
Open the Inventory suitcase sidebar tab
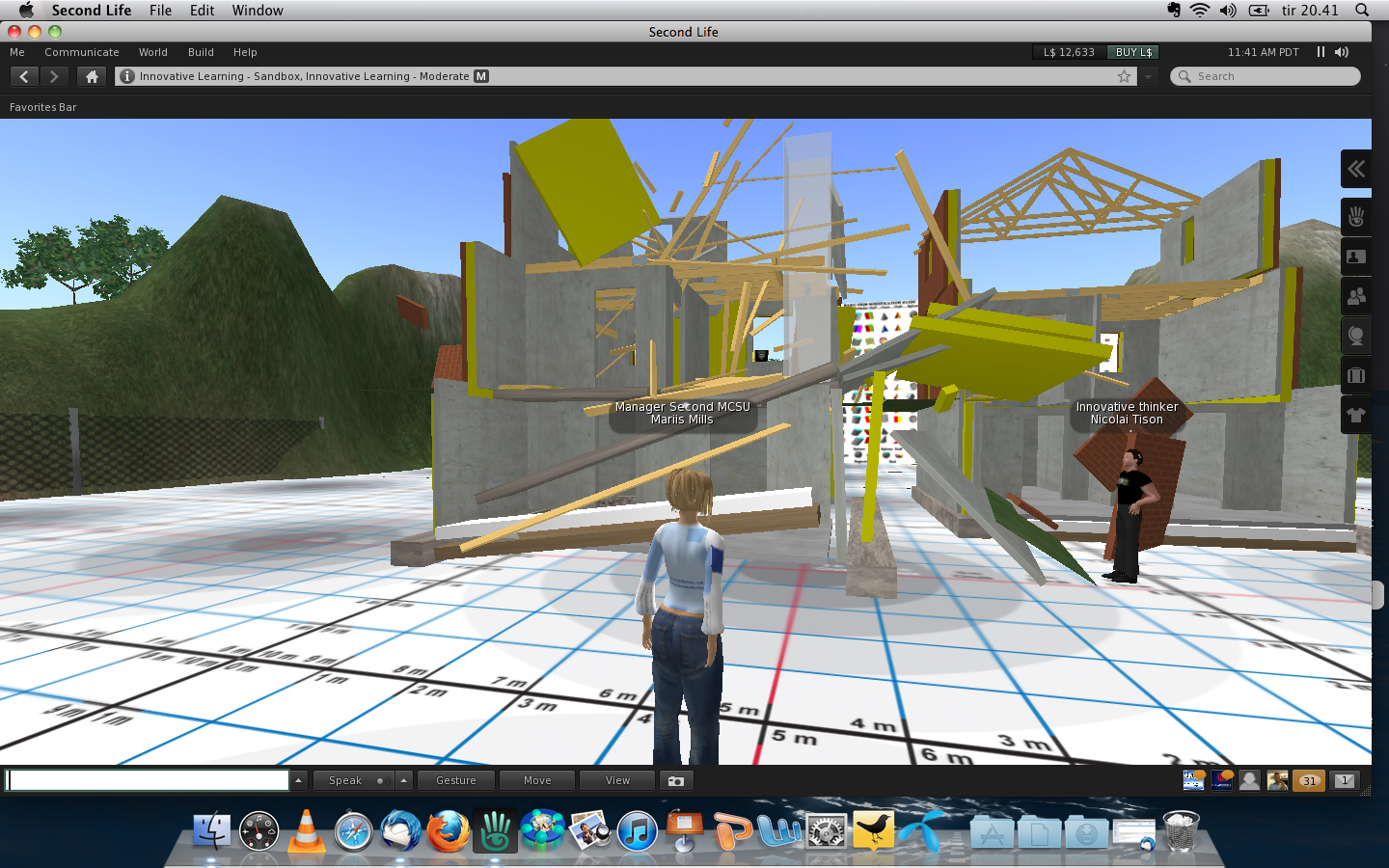(x=1355, y=375)
